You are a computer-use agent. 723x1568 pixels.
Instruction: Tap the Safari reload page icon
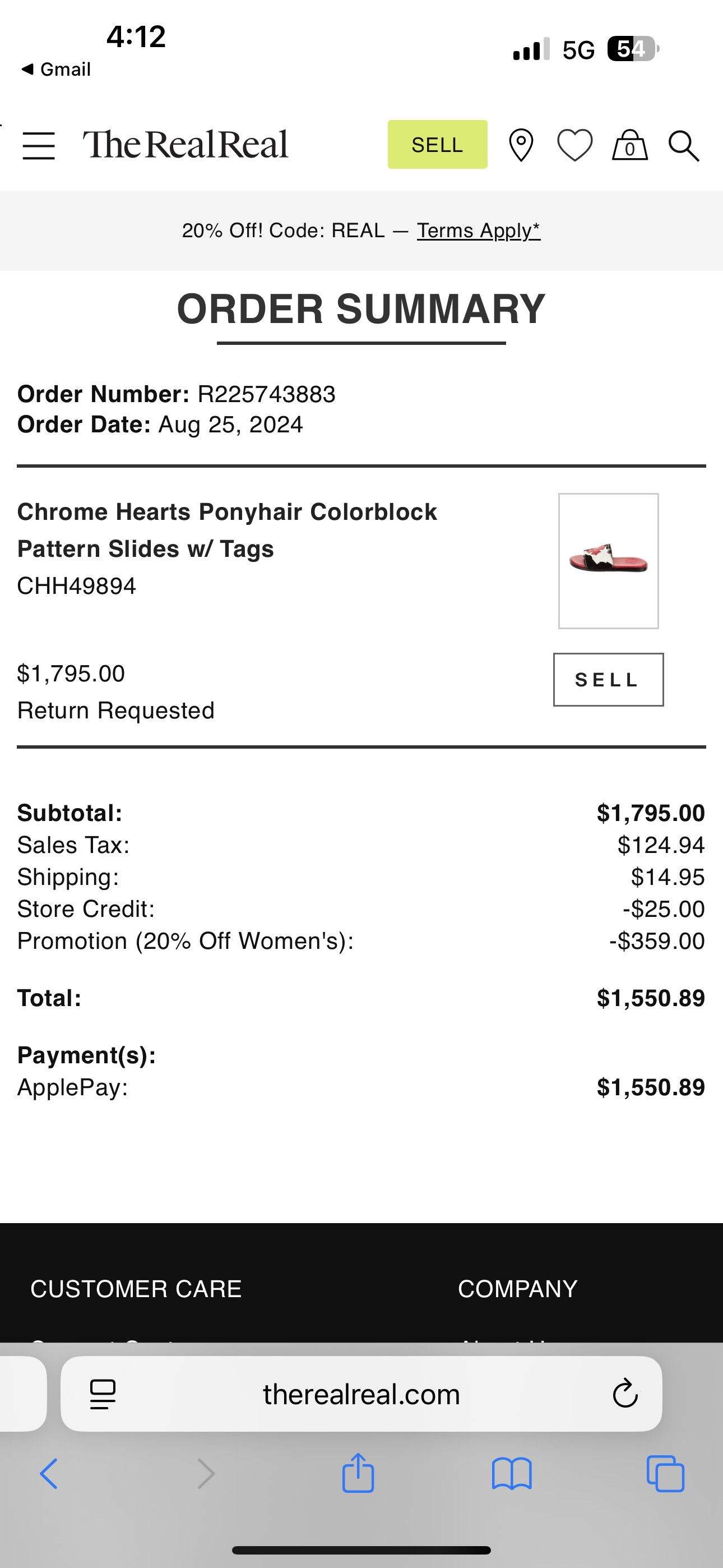625,1394
